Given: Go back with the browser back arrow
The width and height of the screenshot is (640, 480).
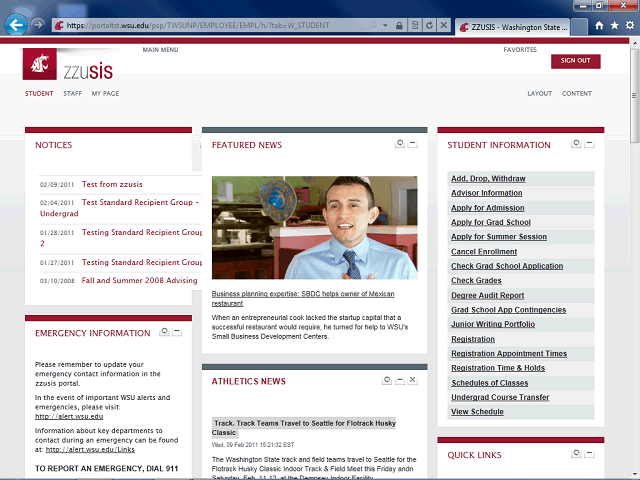Looking at the screenshot, I should (16, 25).
